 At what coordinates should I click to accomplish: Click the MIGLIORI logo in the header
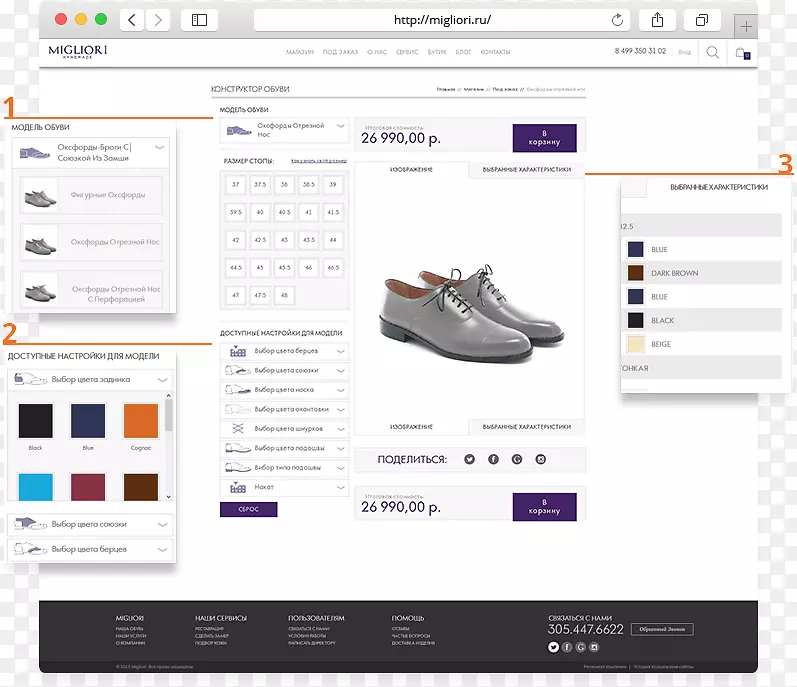click(x=78, y=51)
